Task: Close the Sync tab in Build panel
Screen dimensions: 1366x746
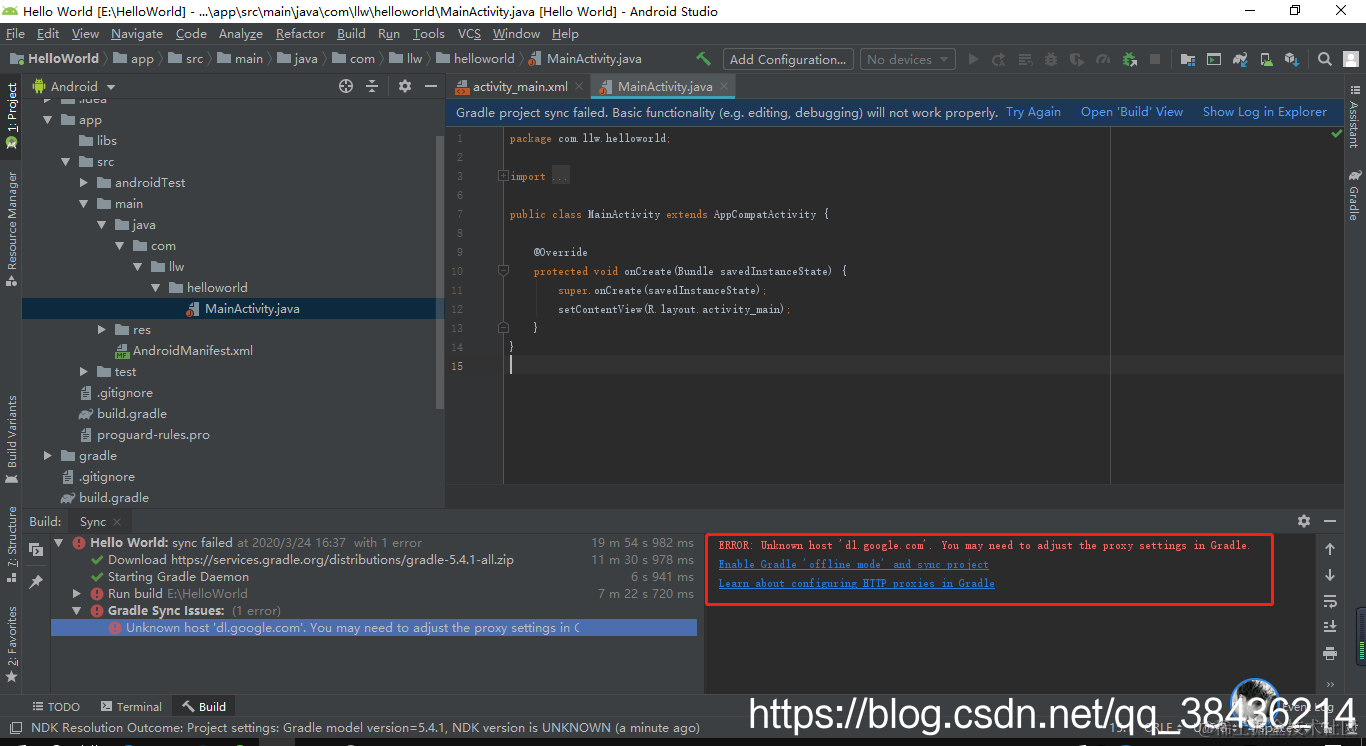Action: click(117, 521)
